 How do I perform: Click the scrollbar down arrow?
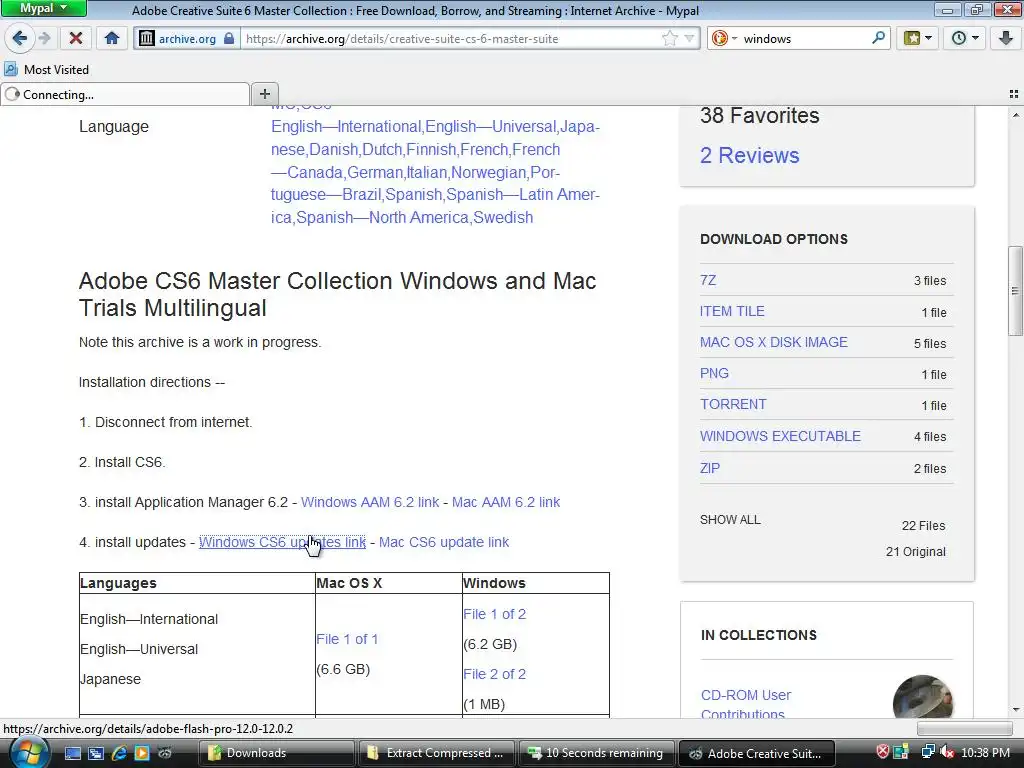[x=1015, y=710]
